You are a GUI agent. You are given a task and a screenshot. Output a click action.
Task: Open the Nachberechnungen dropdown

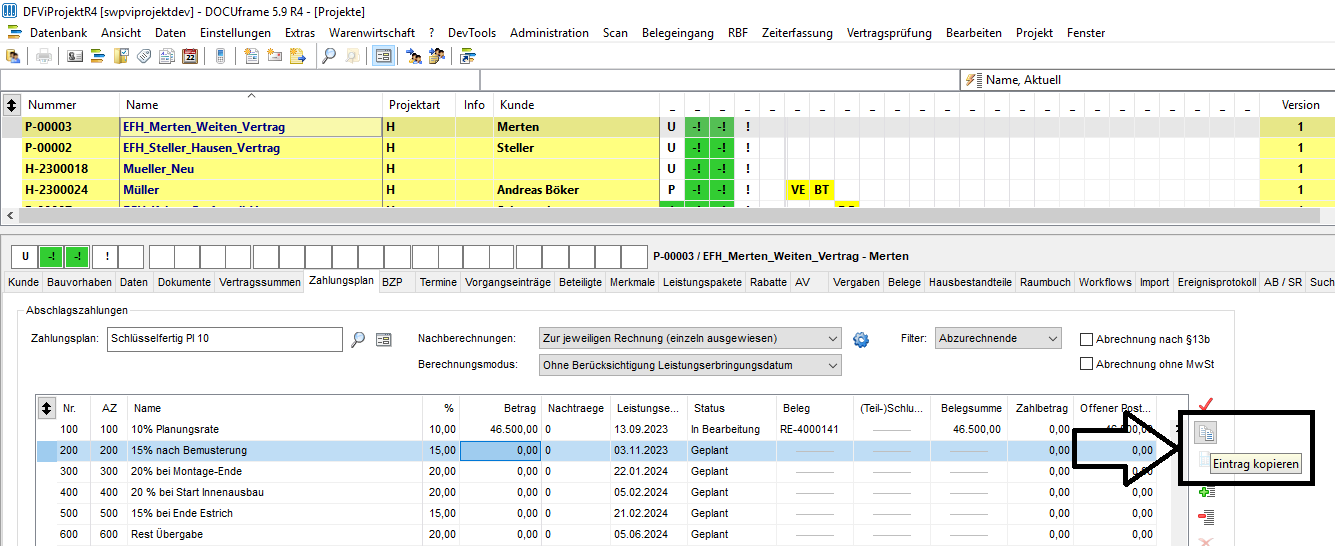pyautogui.click(x=690, y=339)
